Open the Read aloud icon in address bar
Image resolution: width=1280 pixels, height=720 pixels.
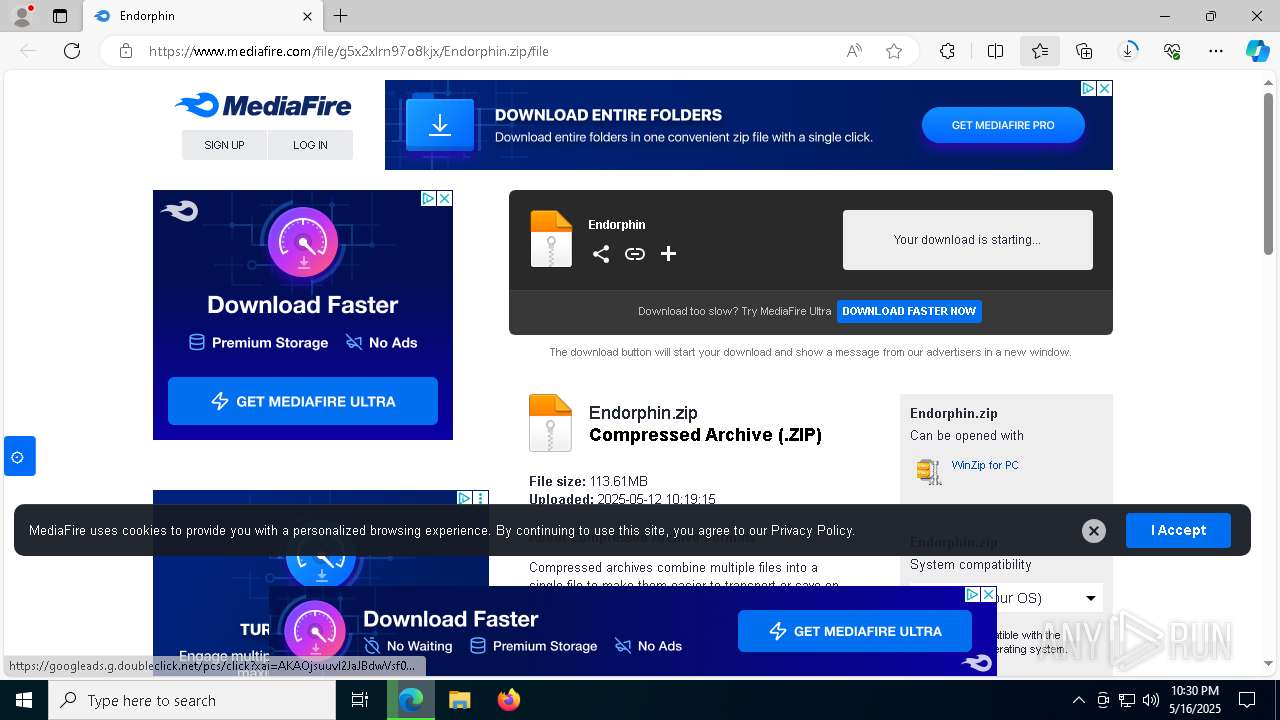[x=854, y=51]
